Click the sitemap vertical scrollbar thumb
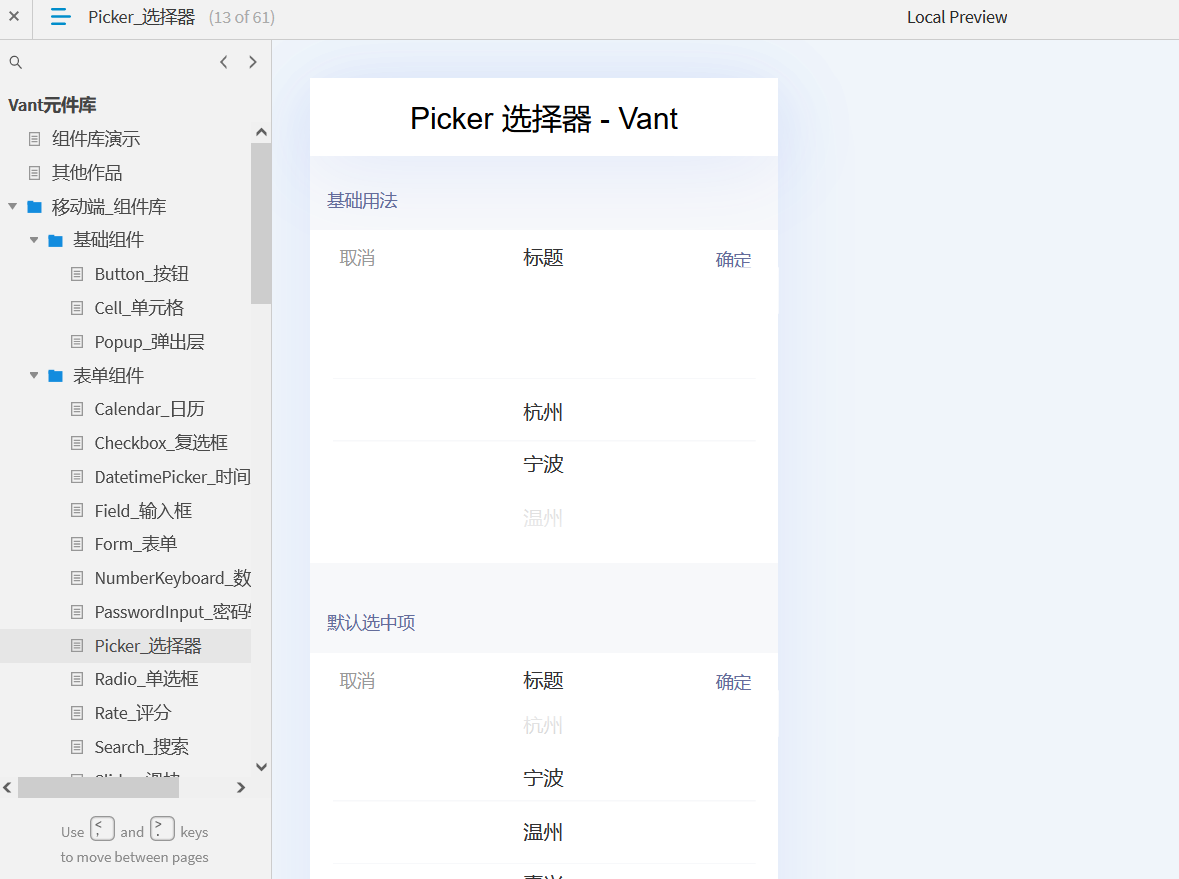 pos(261,223)
